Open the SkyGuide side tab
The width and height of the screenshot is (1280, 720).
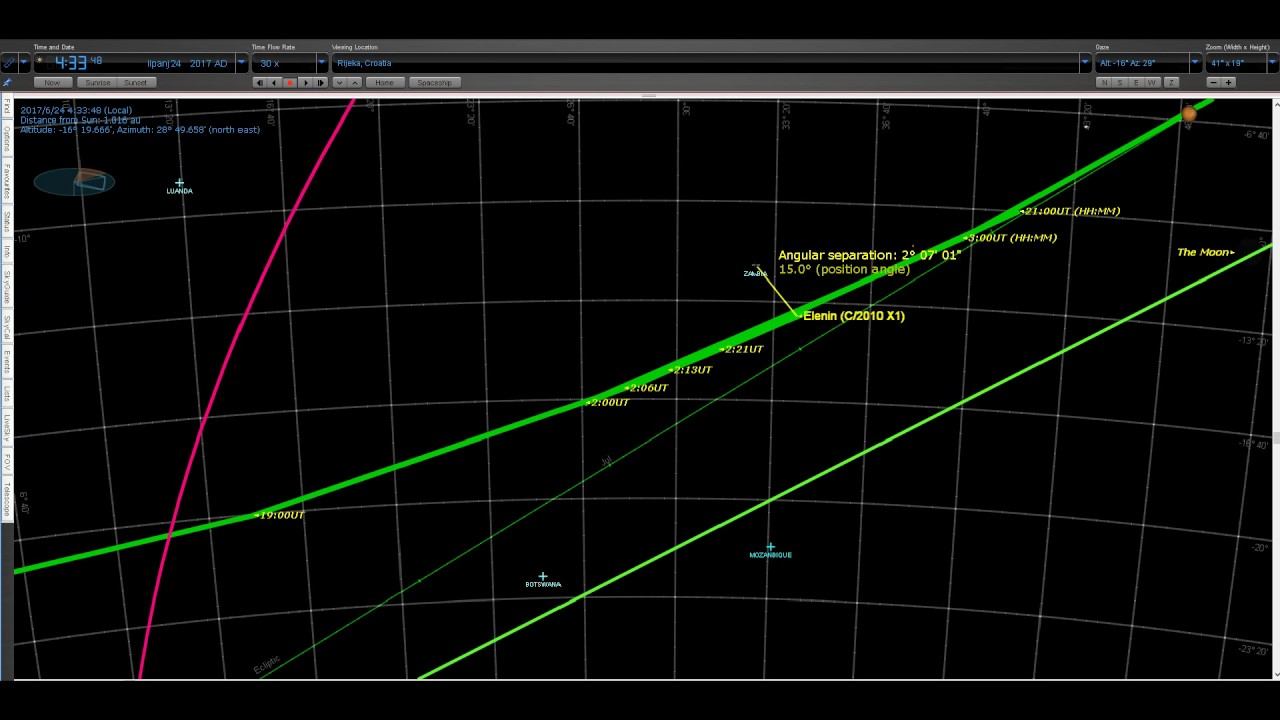click(x=7, y=288)
